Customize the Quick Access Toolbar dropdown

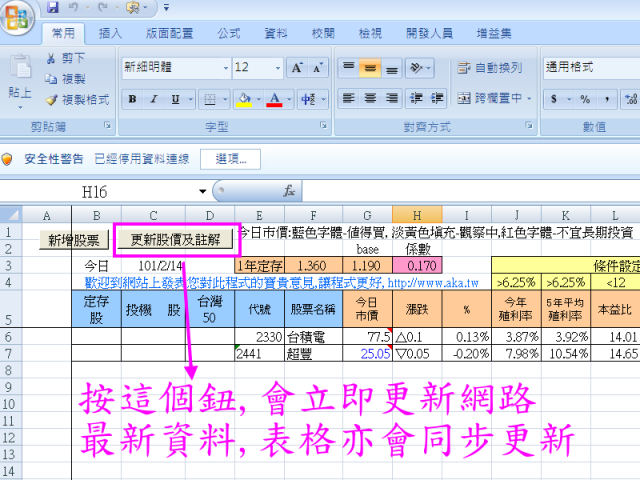pos(166,7)
